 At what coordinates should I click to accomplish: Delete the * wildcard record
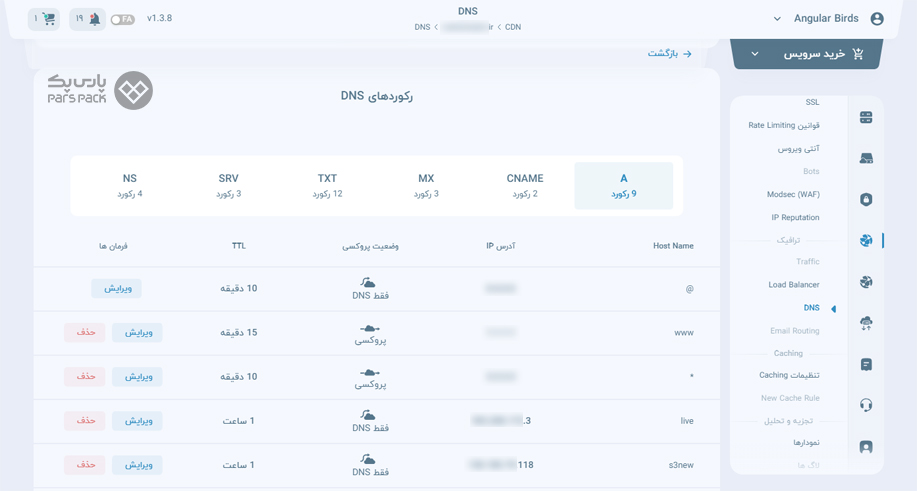pyautogui.click(x=85, y=377)
